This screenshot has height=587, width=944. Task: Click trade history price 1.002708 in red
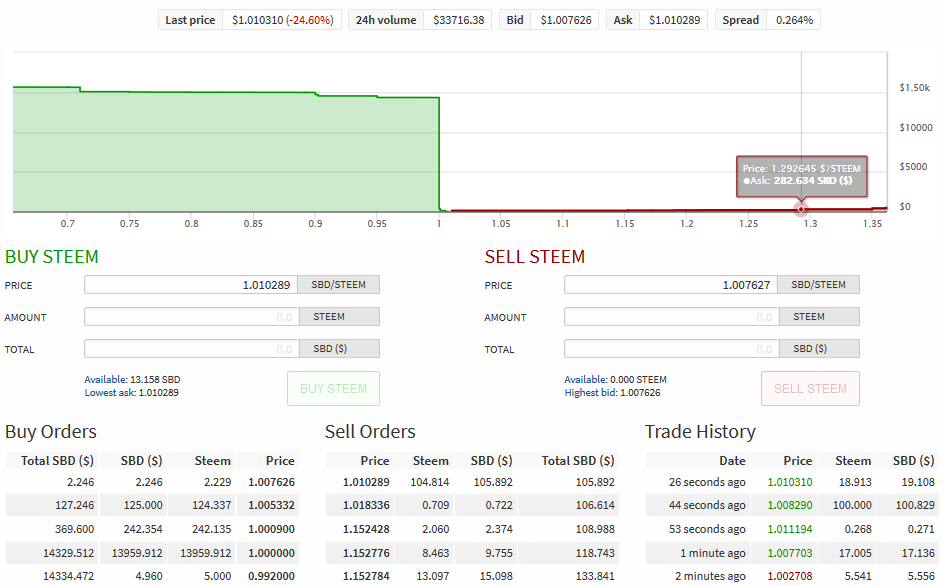coord(790,576)
